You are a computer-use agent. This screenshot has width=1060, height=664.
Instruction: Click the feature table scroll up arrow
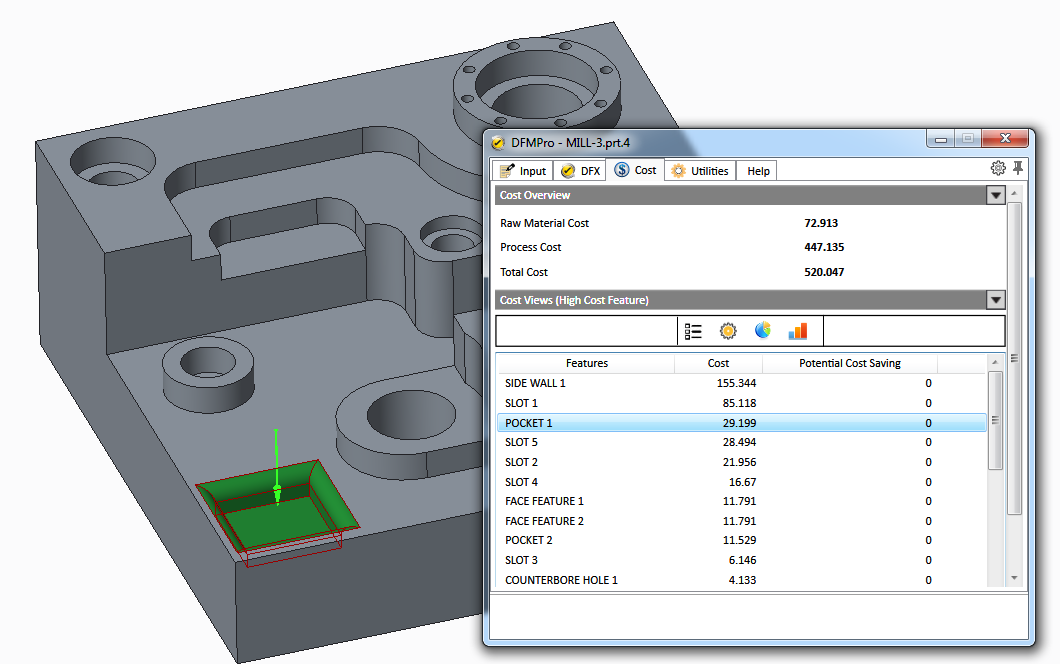[994, 362]
